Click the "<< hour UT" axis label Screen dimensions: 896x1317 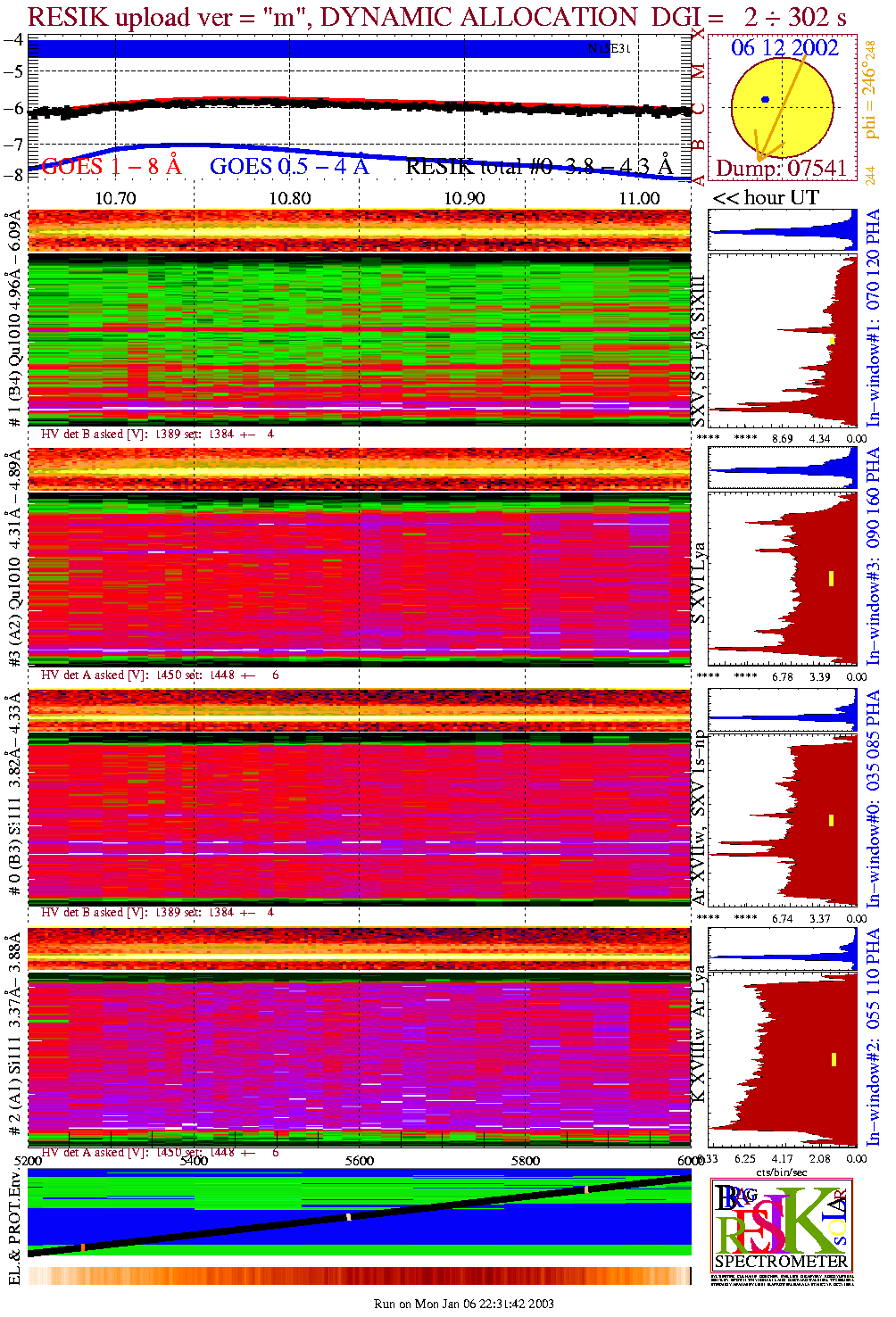(x=766, y=198)
